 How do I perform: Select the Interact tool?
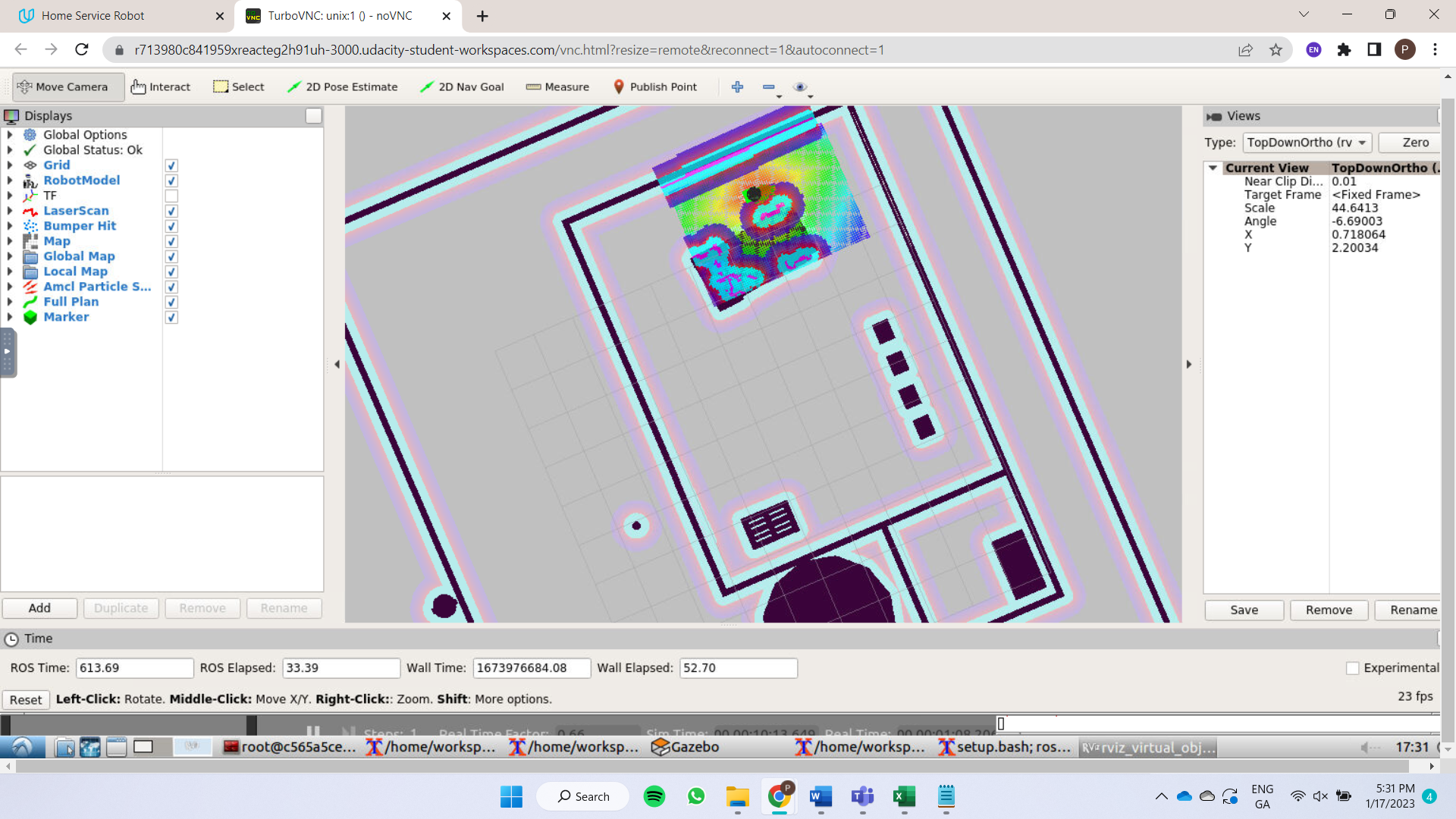(161, 86)
